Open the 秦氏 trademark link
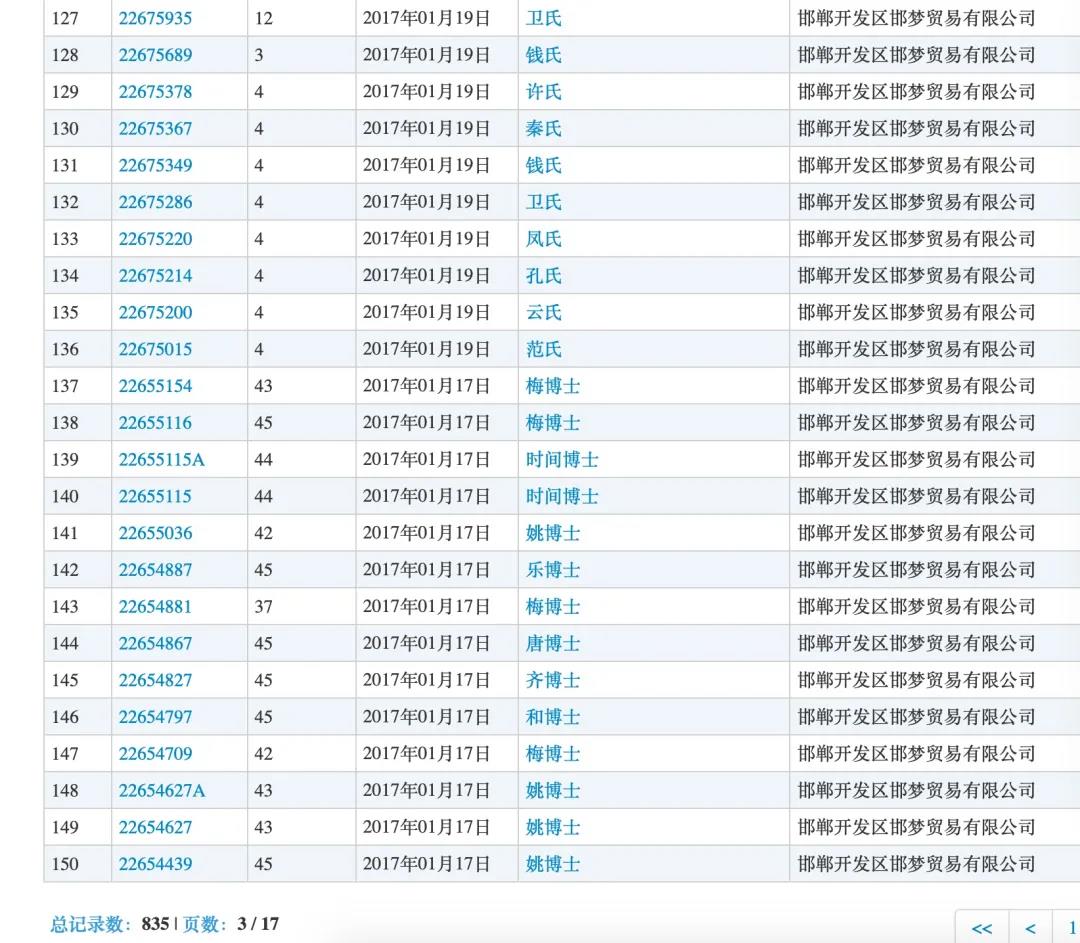This screenshot has width=1080, height=943. pyautogui.click(x=544, y=129)
